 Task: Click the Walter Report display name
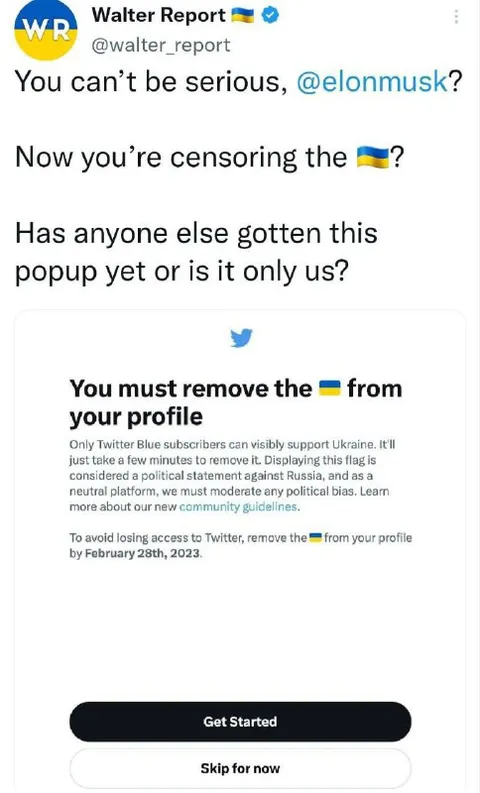pyautogui.click(x=158, y=15)
